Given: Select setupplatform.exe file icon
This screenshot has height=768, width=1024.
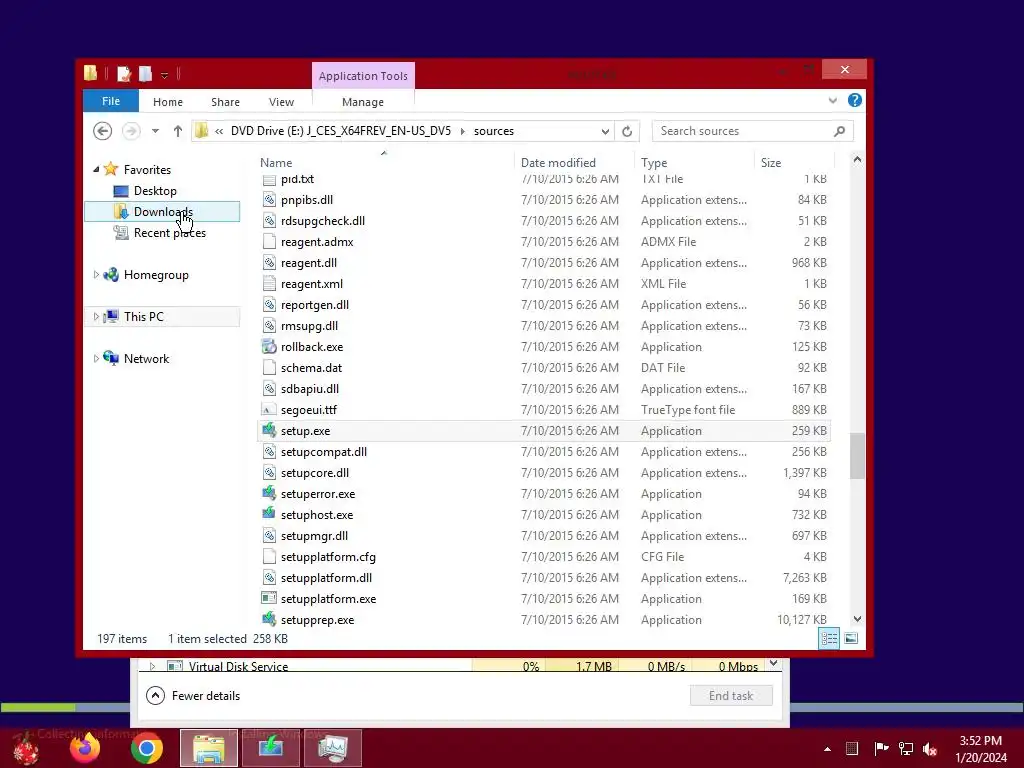Looking at the screenshot, I should tap(268, 598).
